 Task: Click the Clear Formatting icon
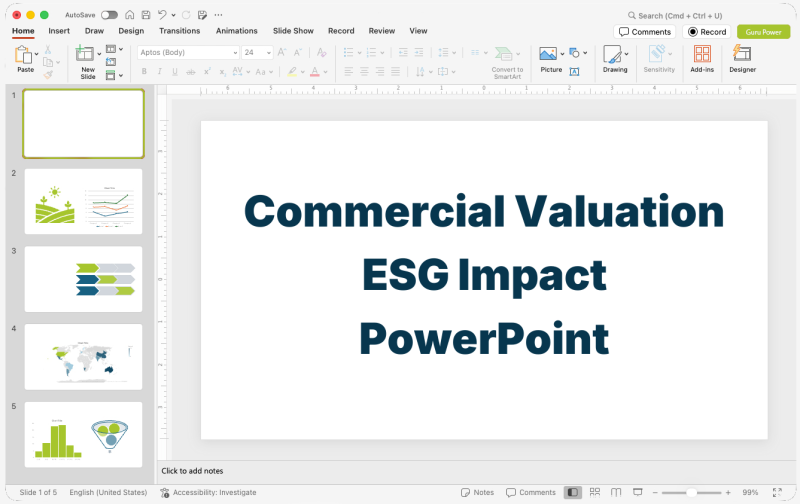tap(321, 52)
